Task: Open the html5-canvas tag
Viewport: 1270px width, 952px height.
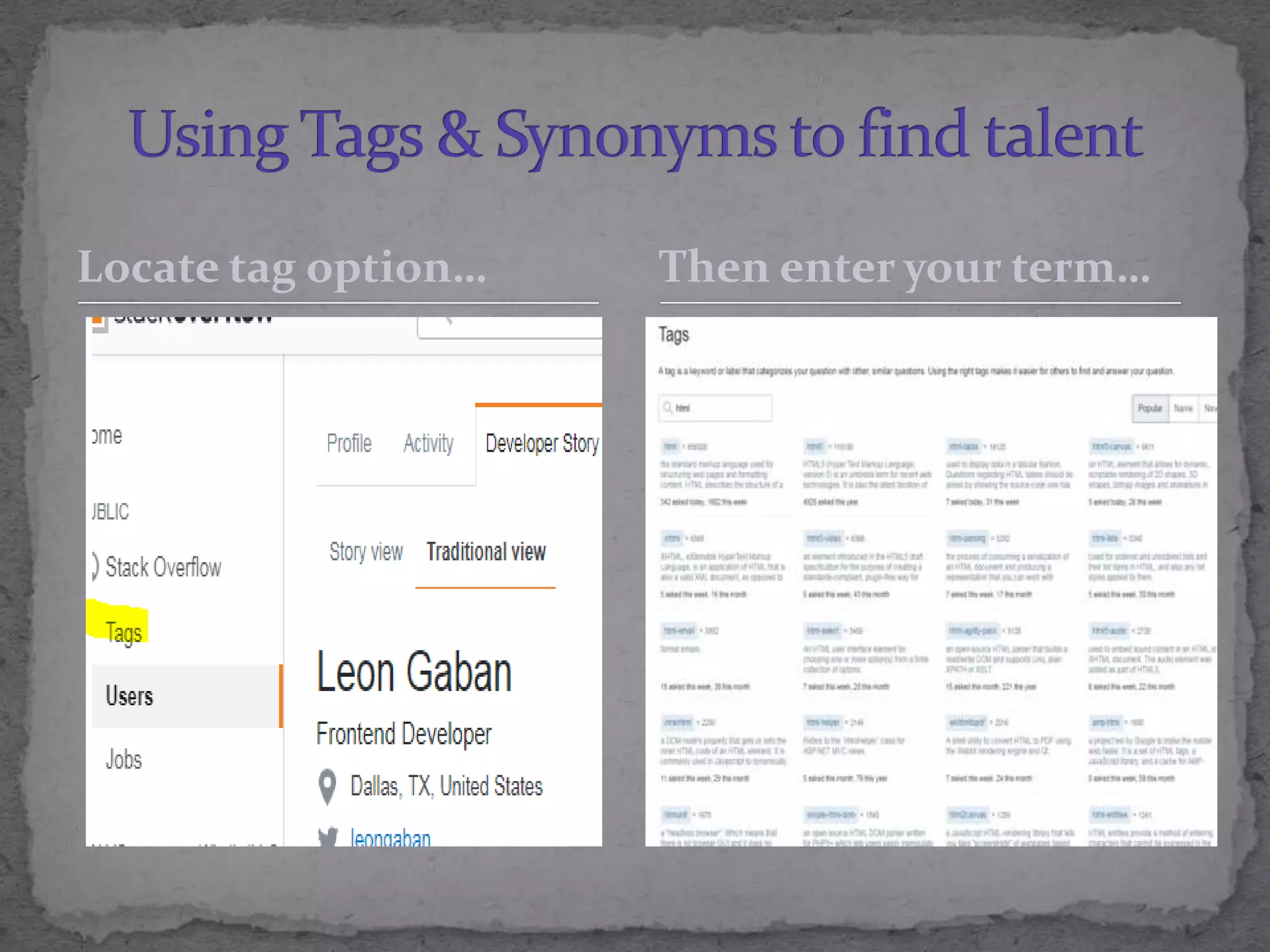Action: tap(1111, 446)
